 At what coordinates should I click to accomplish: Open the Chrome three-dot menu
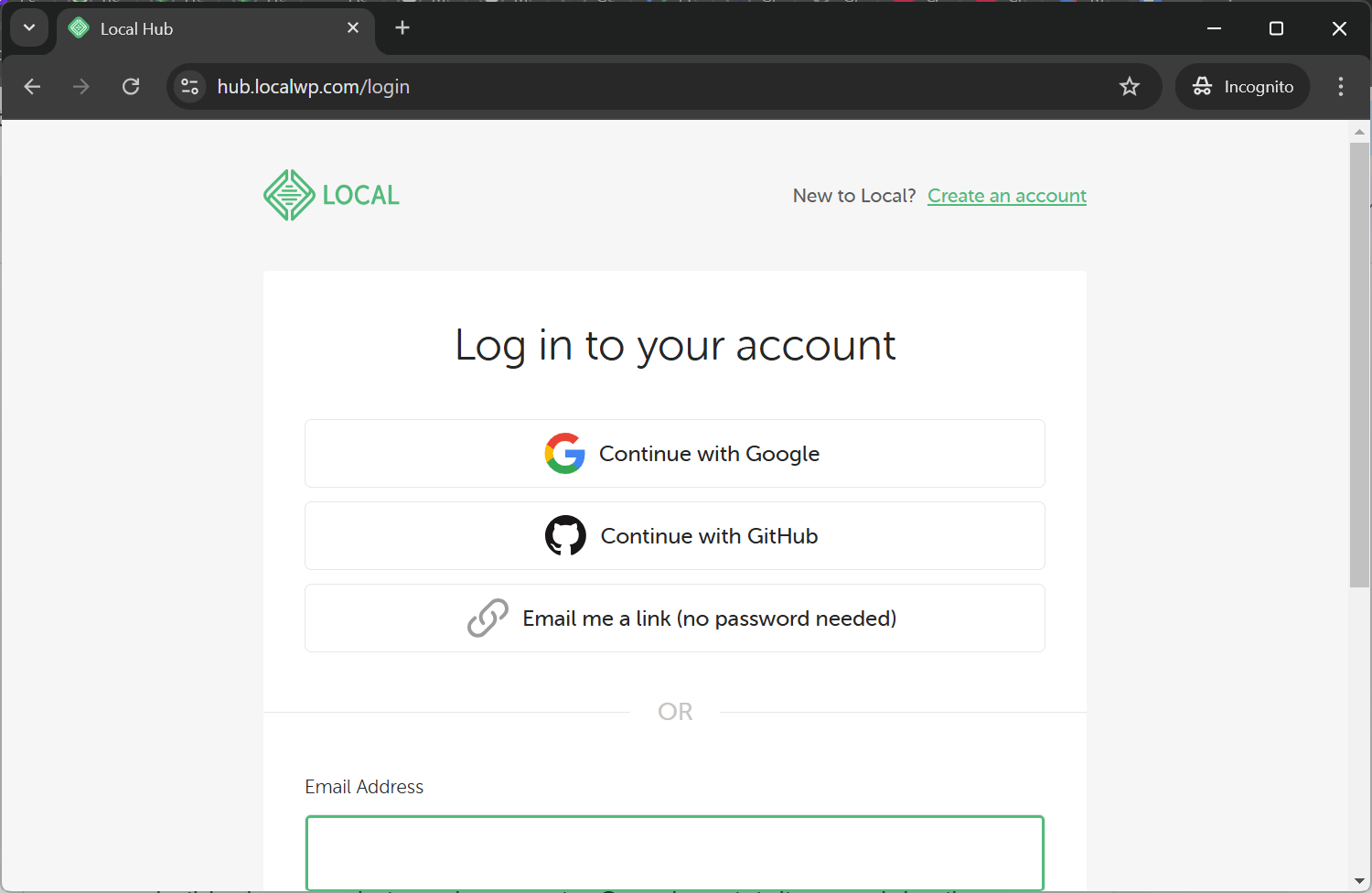(1341, 87)
